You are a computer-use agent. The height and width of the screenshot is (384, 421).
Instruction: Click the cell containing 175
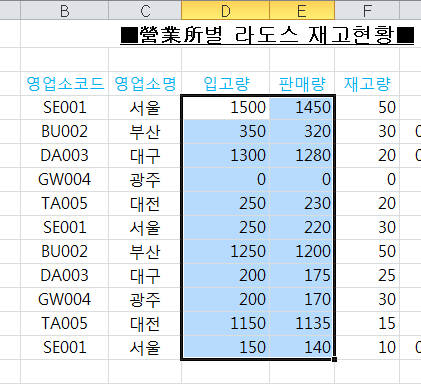click(x=302, y=276)
